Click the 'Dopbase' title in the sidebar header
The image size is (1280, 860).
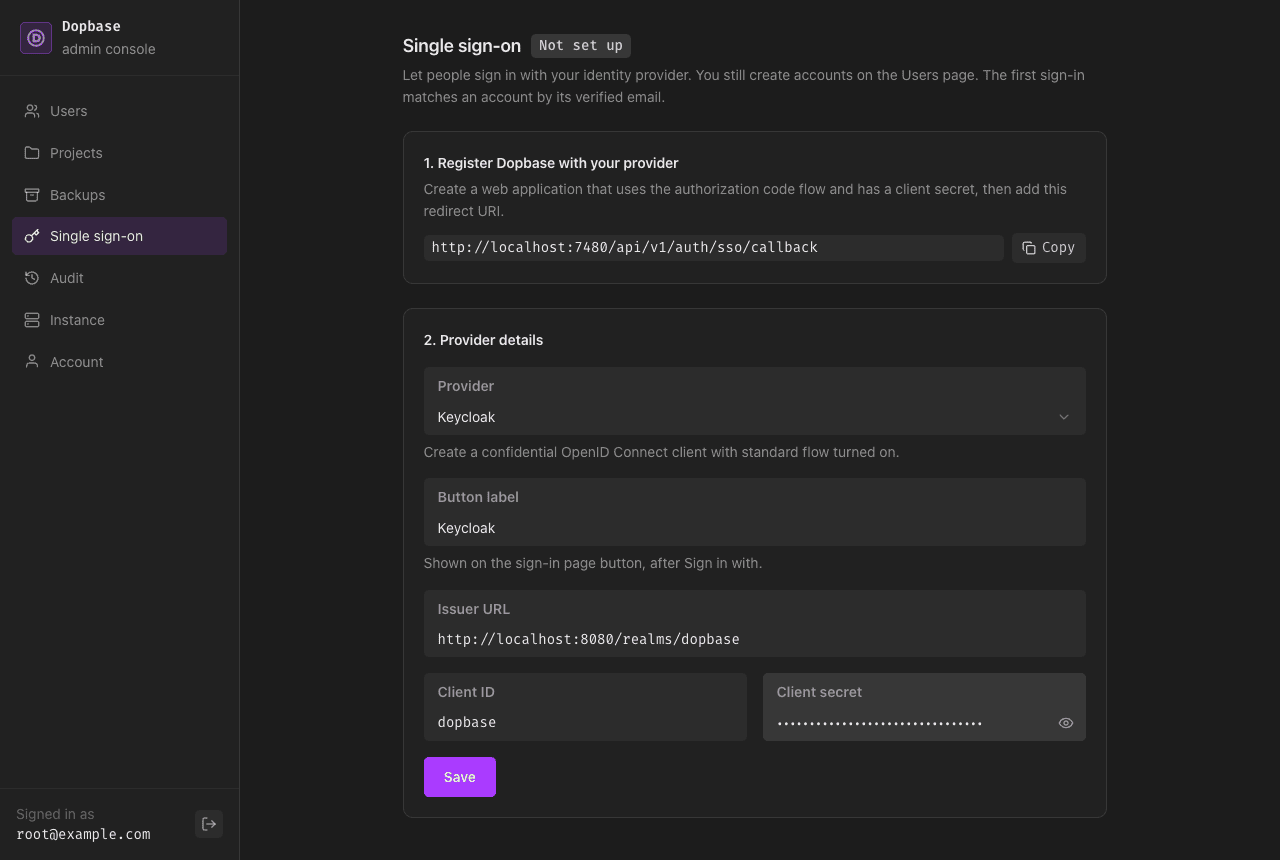(91, 26)
